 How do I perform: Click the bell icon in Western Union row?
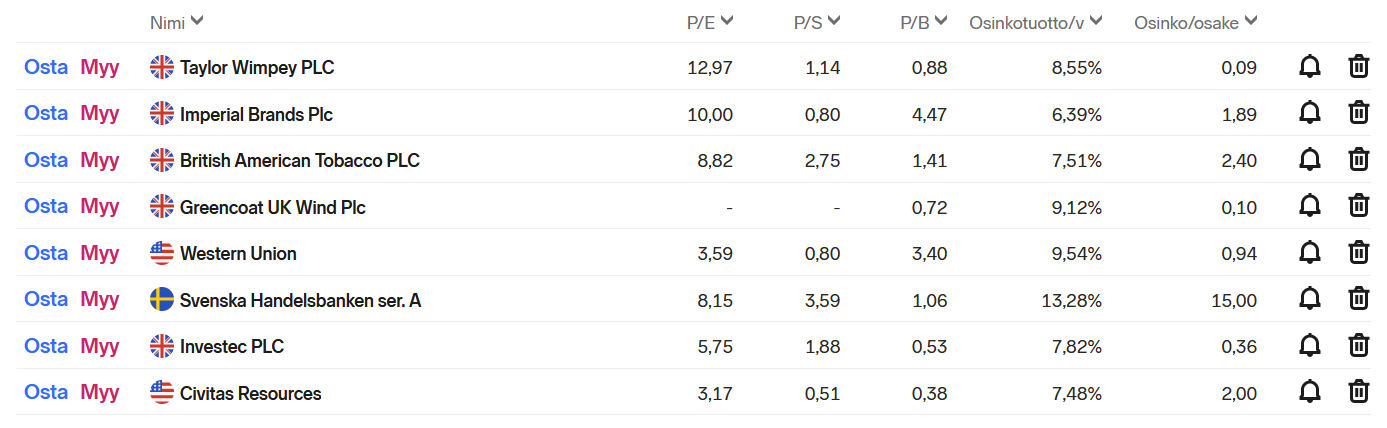[1309, 253]
